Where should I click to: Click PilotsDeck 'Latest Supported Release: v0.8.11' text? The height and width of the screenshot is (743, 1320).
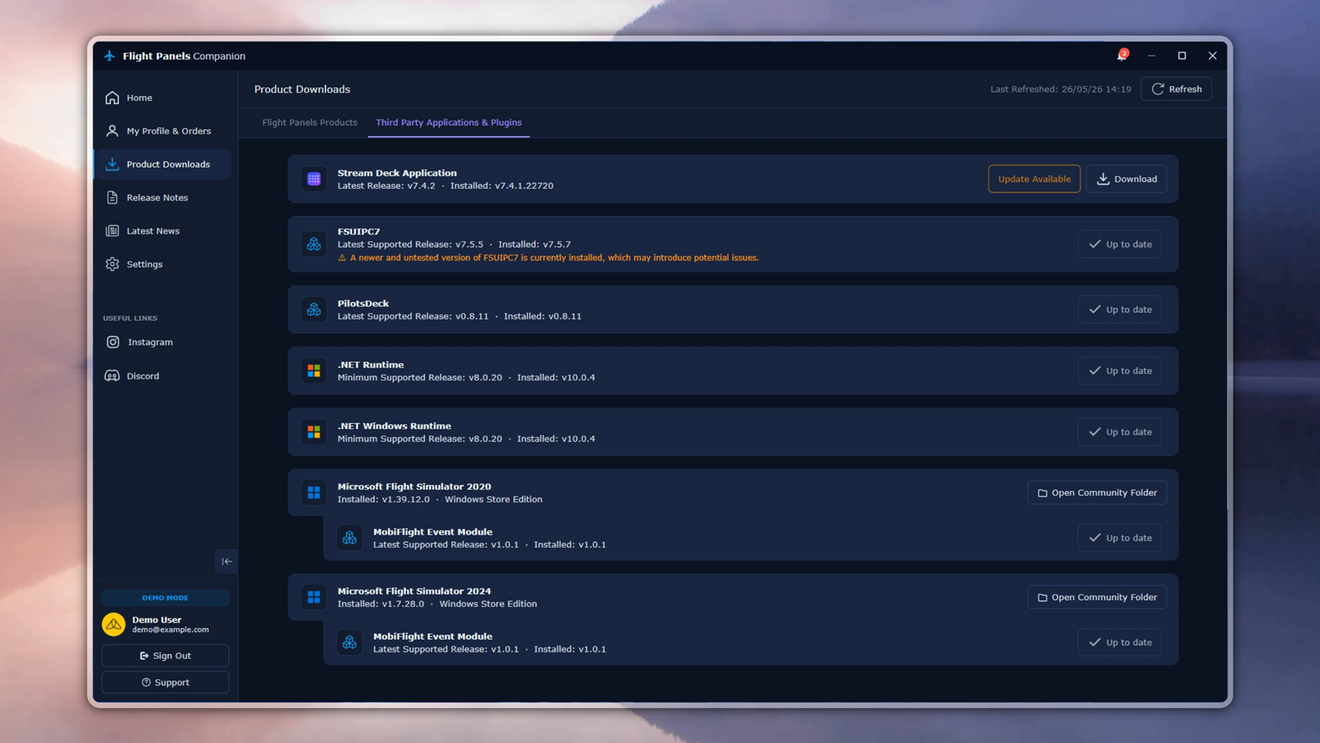pos(413,316)
